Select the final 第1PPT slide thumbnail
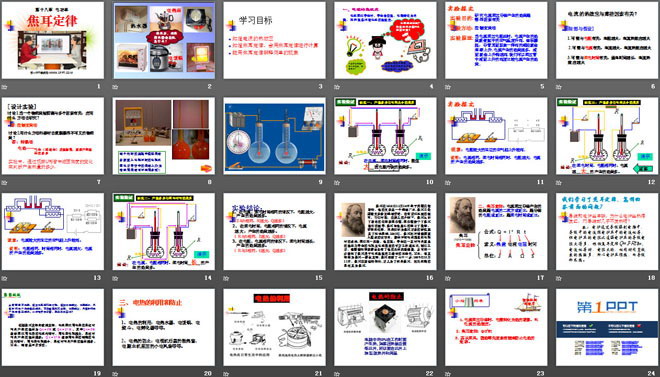Image resolution: width=660 pixels, height=377 pixels. tap(607, 327)
